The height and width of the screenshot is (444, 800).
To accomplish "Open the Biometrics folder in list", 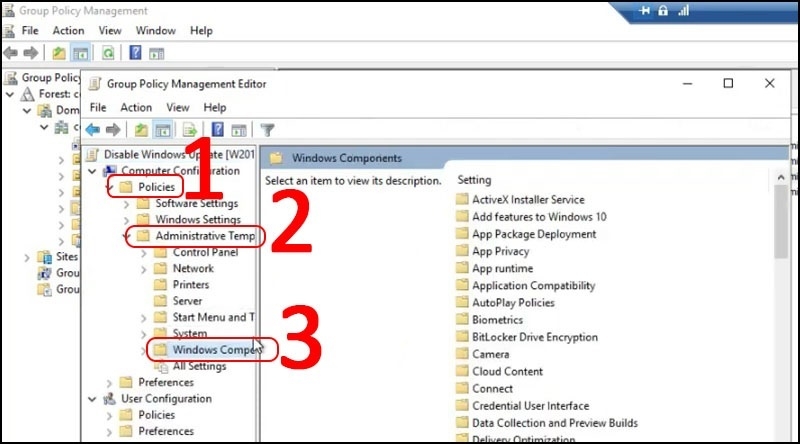I will coord(497,320).
